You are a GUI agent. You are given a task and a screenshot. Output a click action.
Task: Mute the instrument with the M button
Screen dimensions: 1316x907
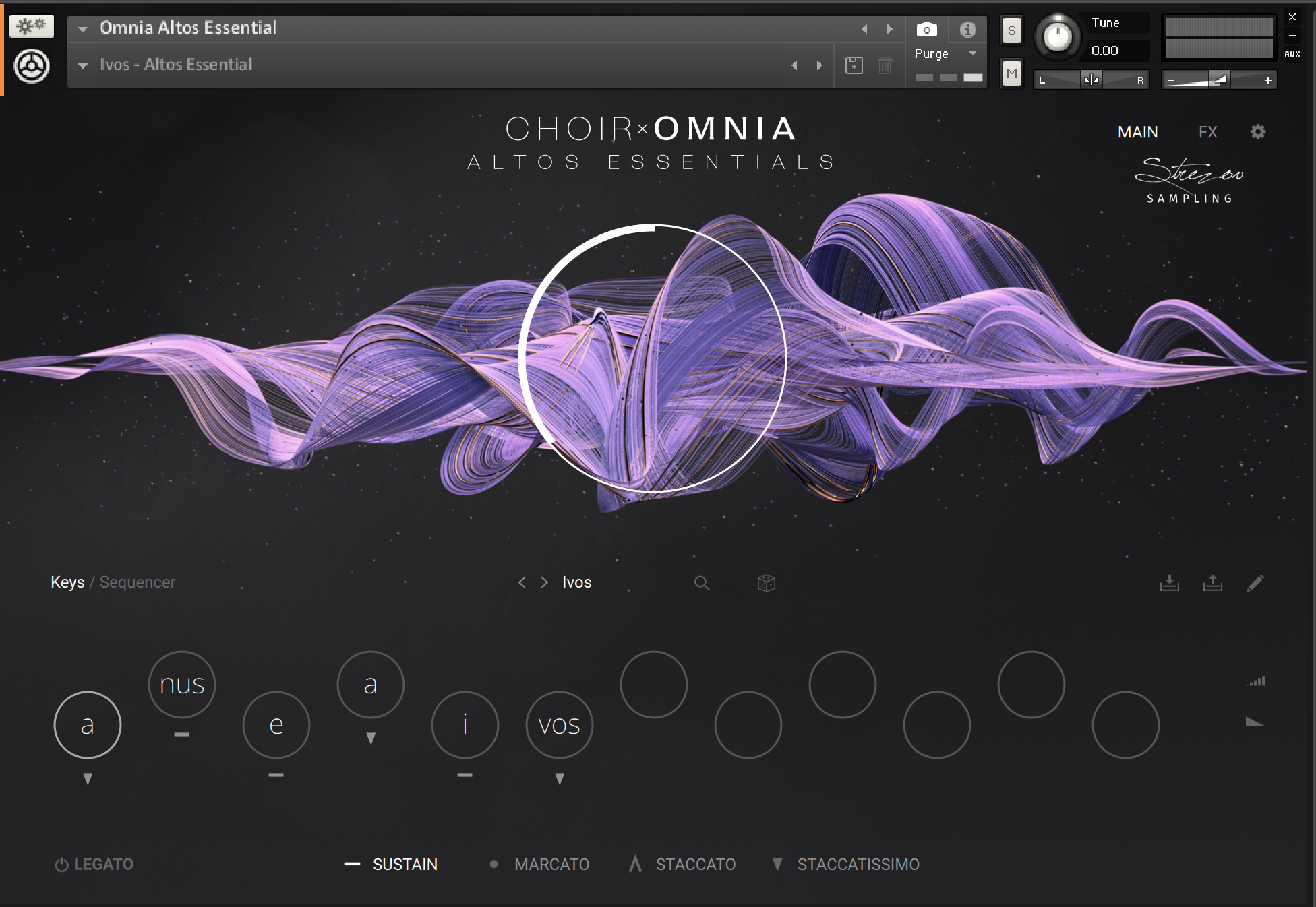[x=1011, y=74]
